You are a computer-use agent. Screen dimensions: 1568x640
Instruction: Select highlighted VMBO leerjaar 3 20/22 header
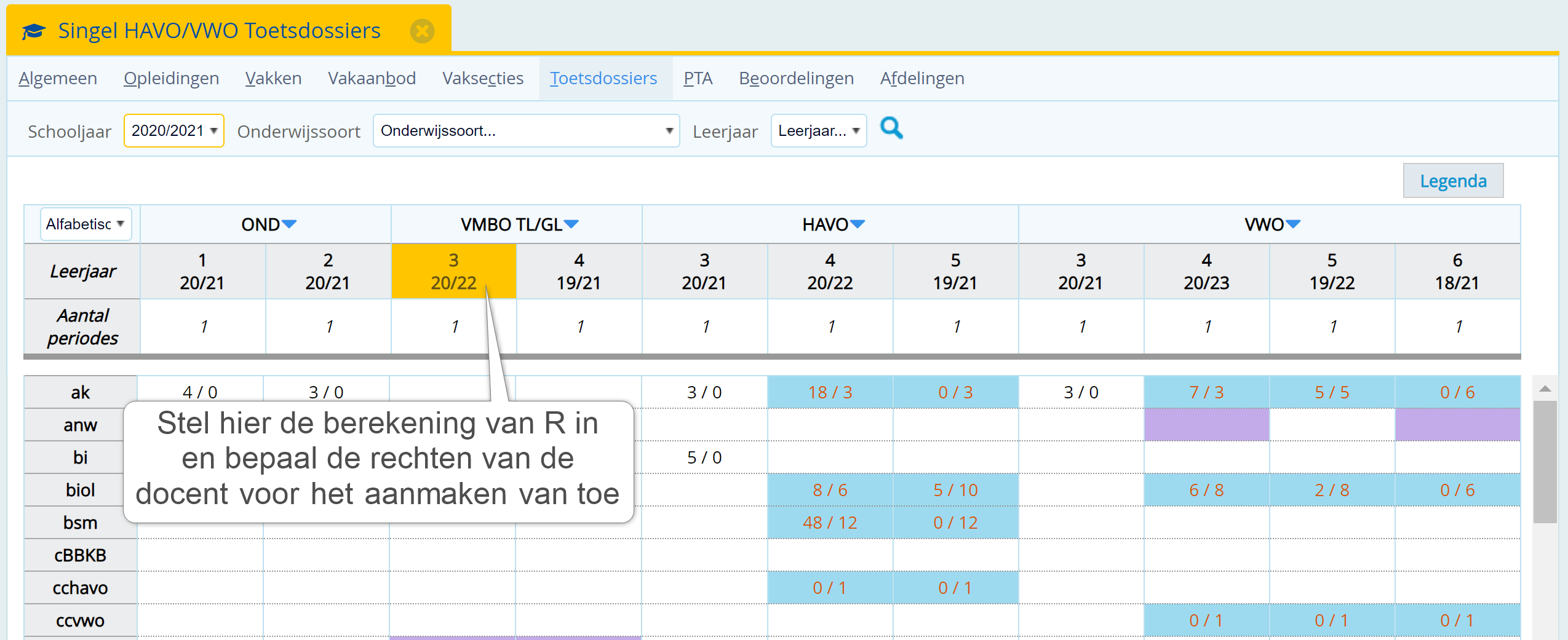[453, 271]
